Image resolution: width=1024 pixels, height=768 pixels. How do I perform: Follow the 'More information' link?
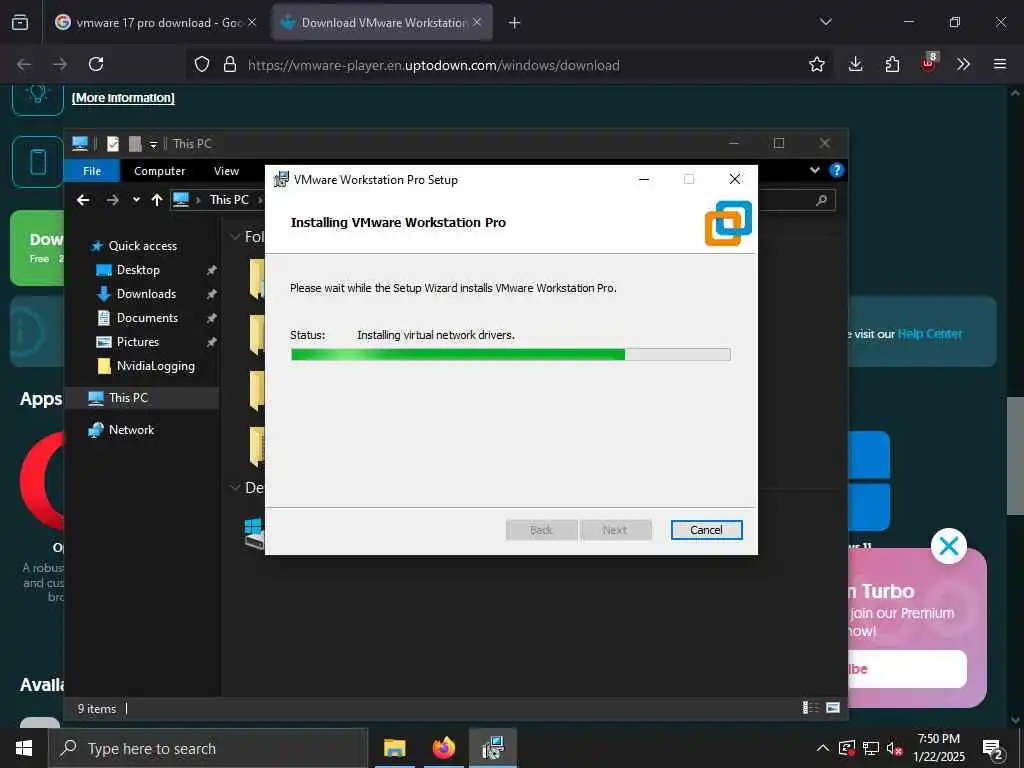click(x=123, y=98)
